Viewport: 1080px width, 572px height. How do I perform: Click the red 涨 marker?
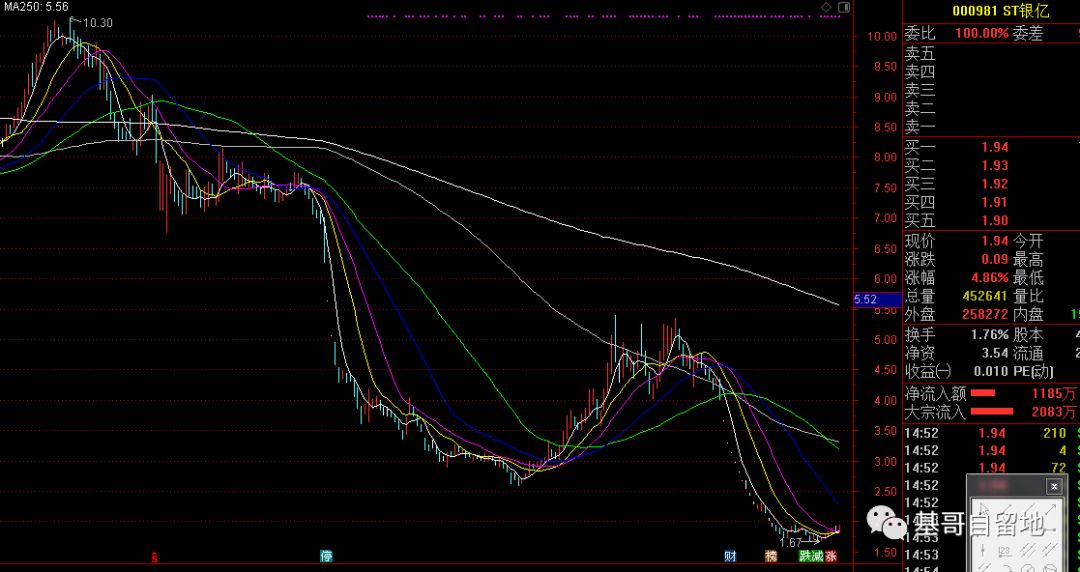pyautogui.click(x=831, y=556)
